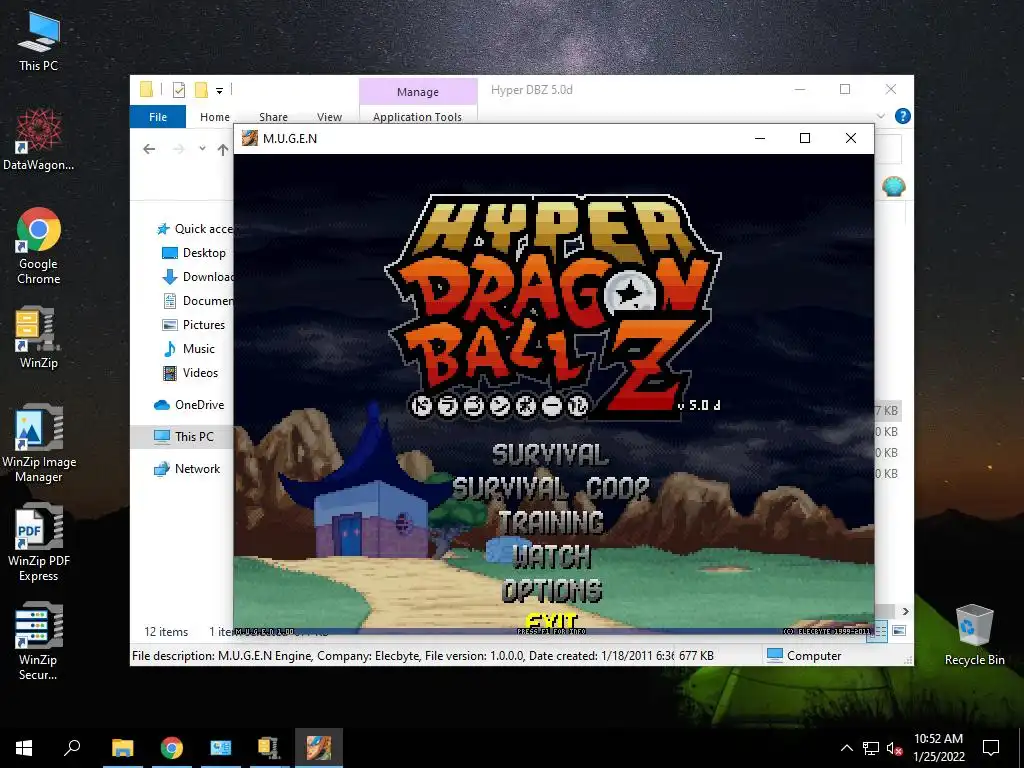
Task: Maximize the M.U.G.E.N window
Action: coord(805,138)
